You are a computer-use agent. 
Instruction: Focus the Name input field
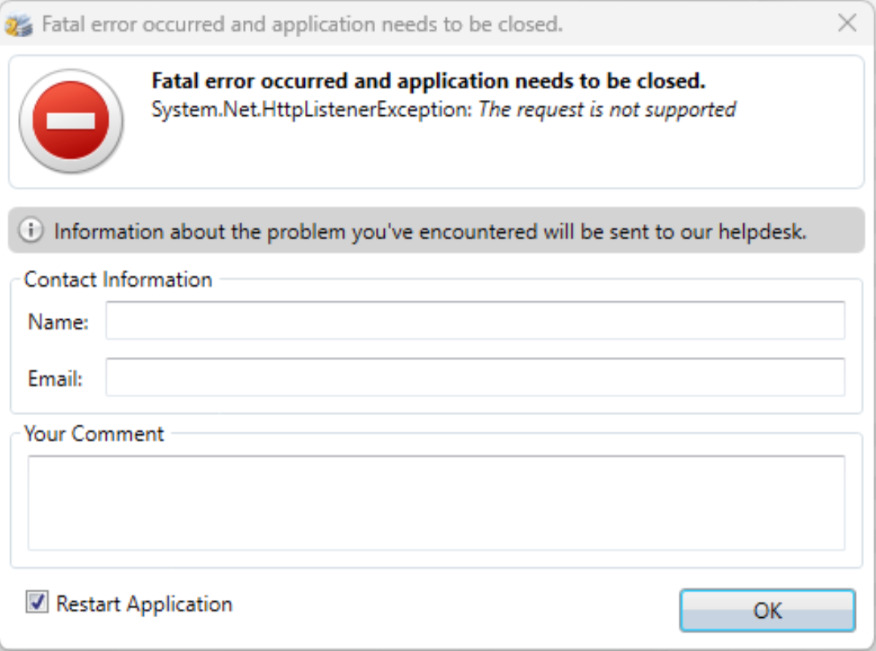click(x=475, y=321)
